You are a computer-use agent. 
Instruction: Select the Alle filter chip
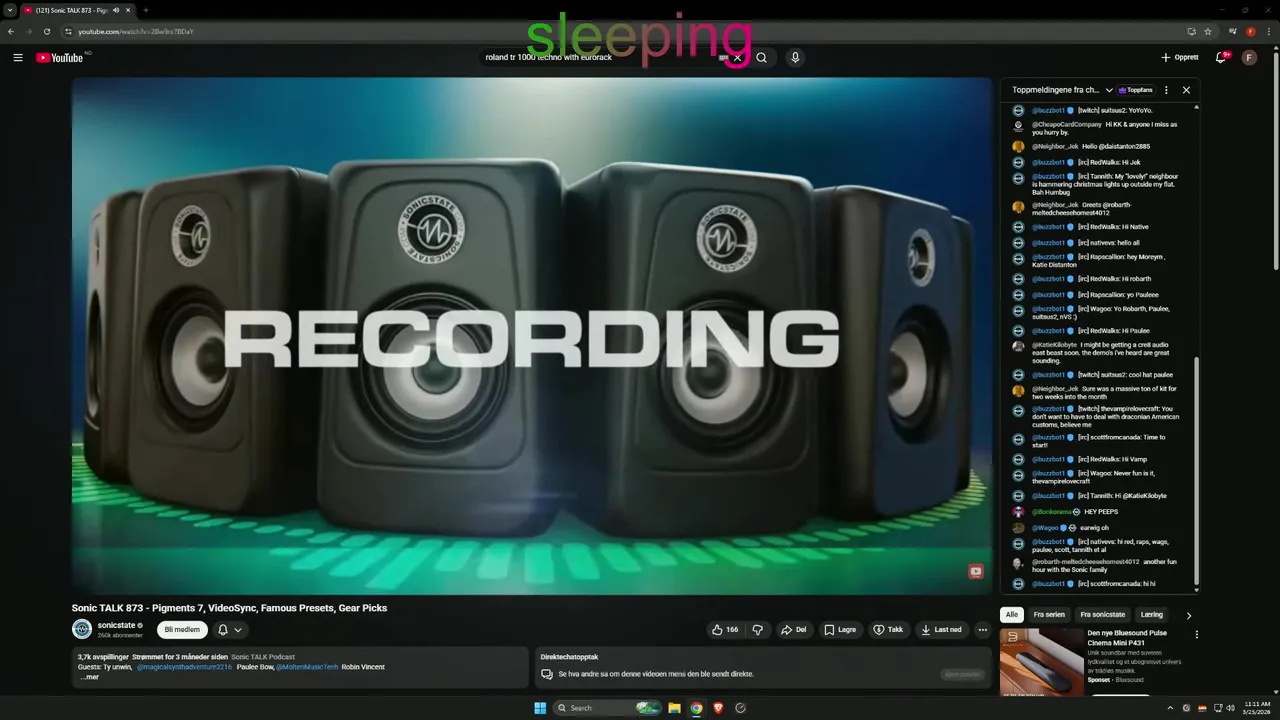click(x=1012, y=615)
